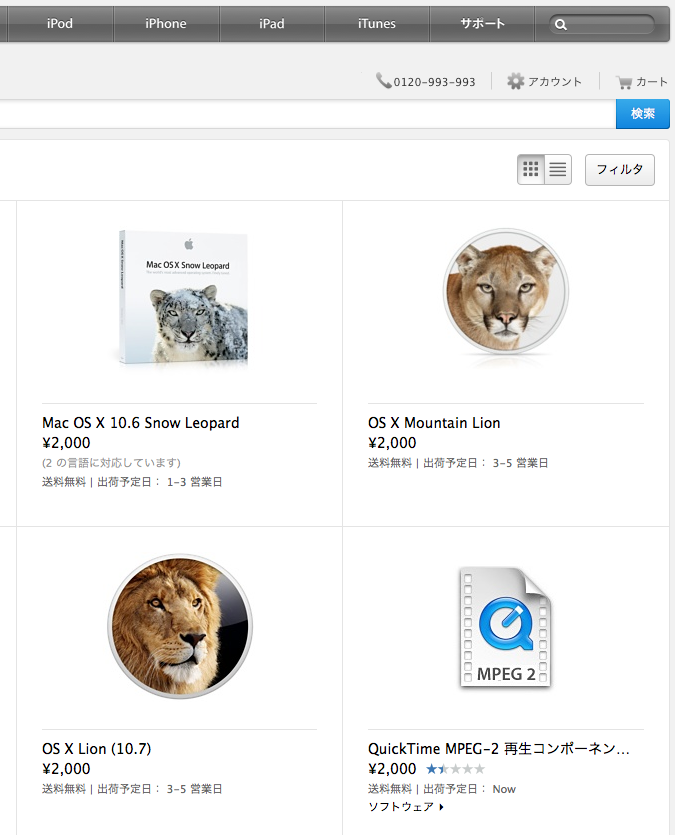Click the shopping cart icon

coord(624,82)
